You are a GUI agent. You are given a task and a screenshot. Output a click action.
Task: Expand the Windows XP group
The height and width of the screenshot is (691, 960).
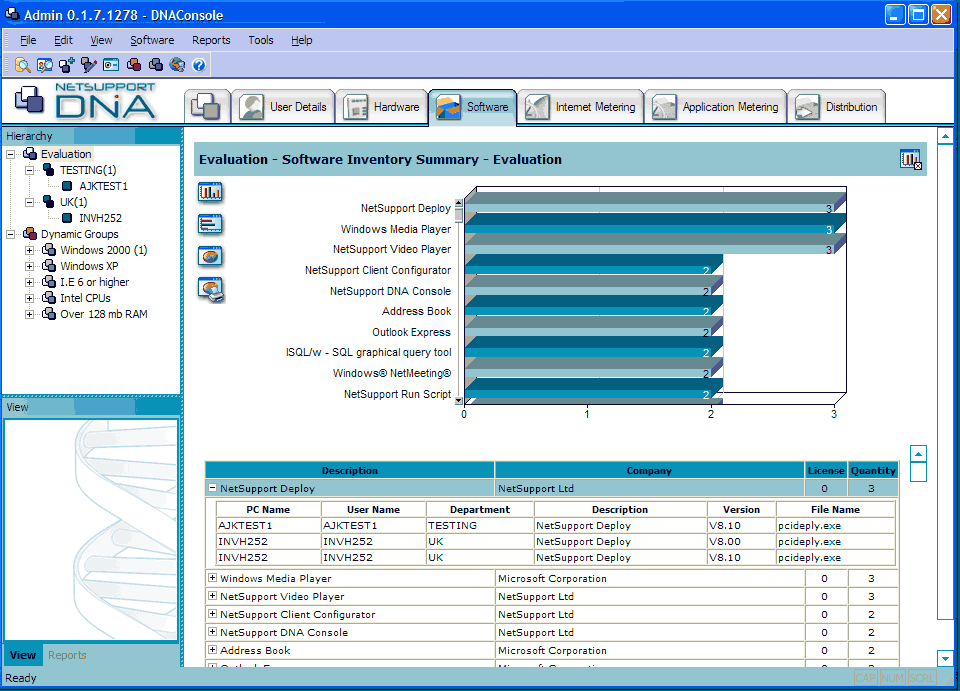coord(29,266)
